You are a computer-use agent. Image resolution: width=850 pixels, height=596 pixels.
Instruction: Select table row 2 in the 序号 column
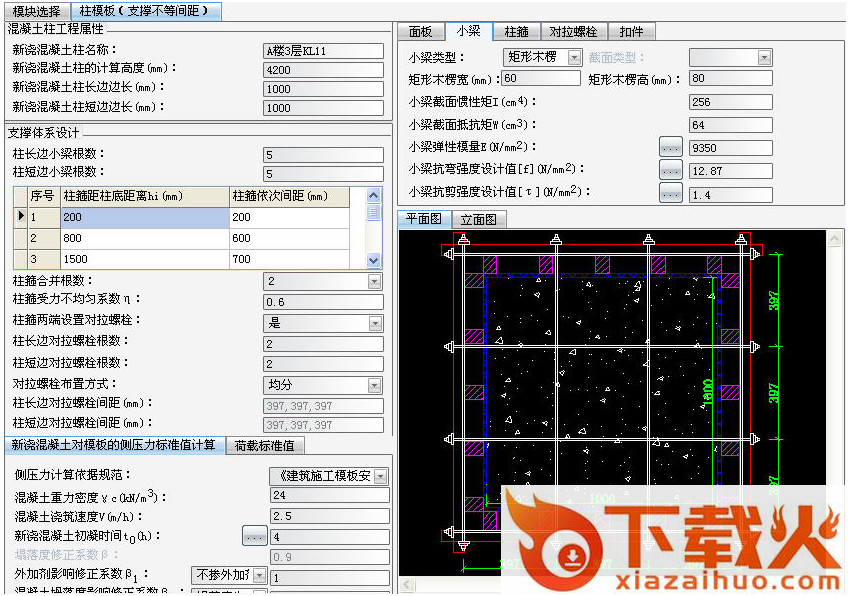pyautogui.click(x=40, y=239)
